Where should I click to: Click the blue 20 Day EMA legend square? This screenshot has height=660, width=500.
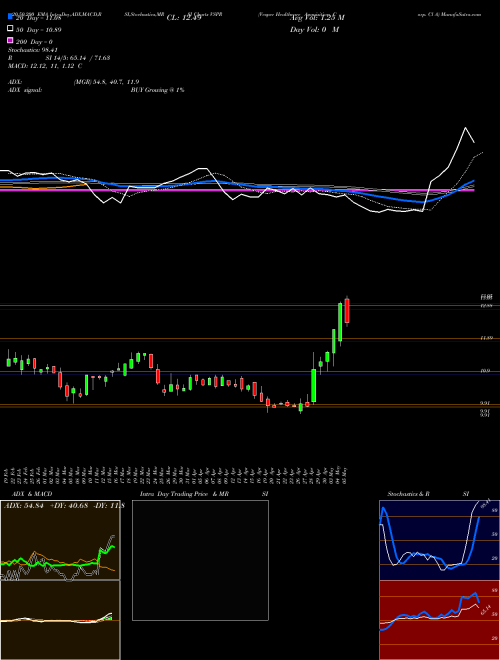pyautogui.click(x=10, y=17)
